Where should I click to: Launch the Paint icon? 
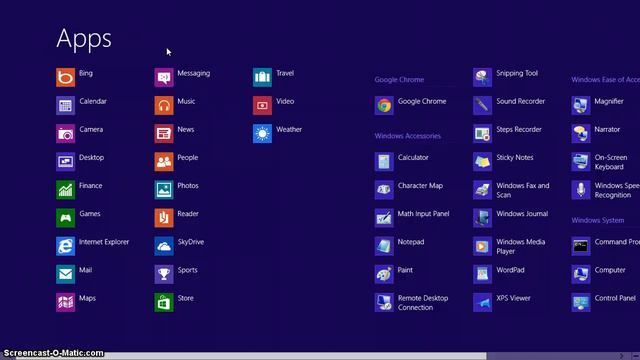tap(384, 274)
